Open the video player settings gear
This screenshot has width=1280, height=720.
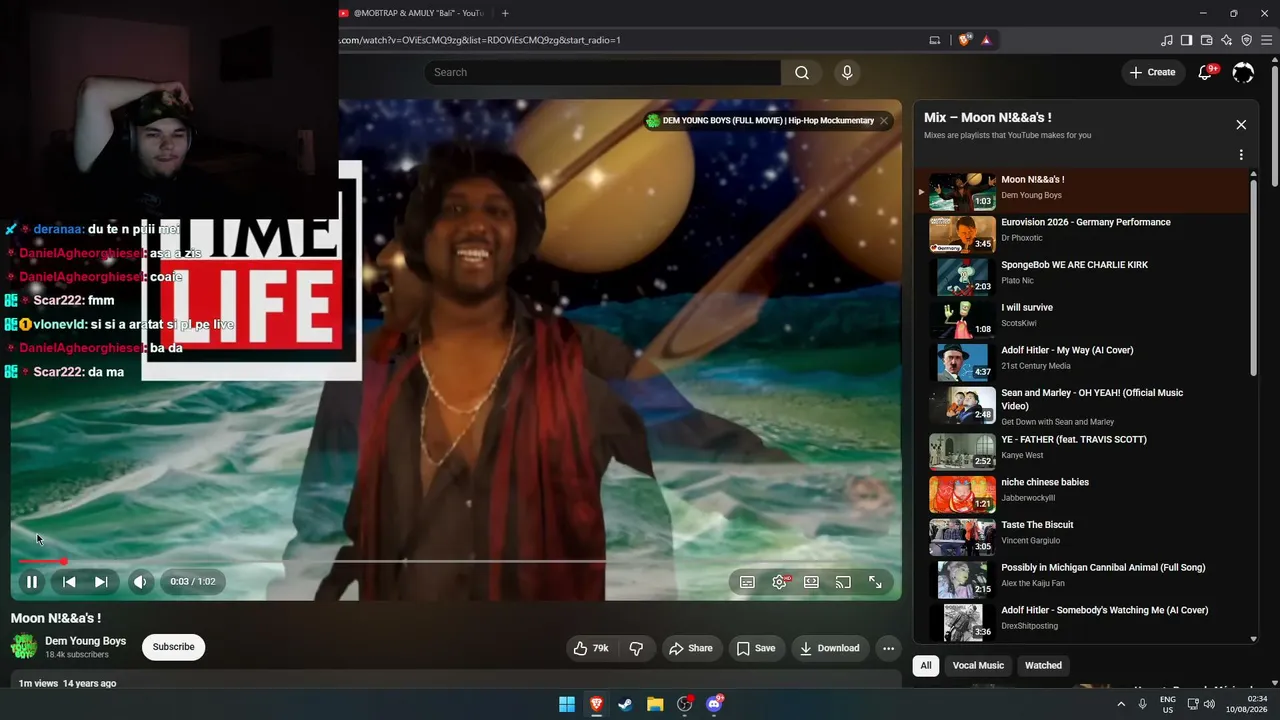click(779, 582)
